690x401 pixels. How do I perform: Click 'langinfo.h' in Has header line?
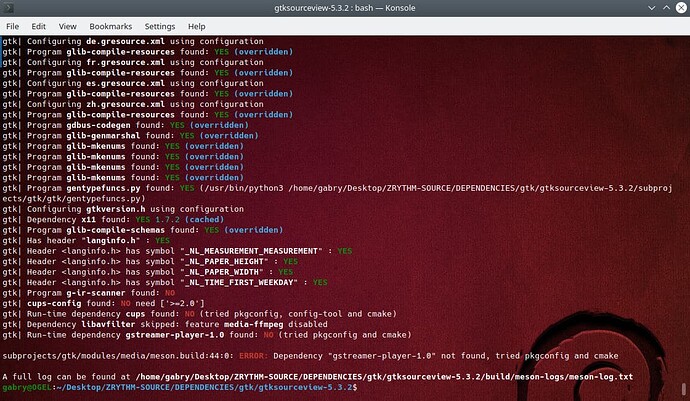click(111, 240)
